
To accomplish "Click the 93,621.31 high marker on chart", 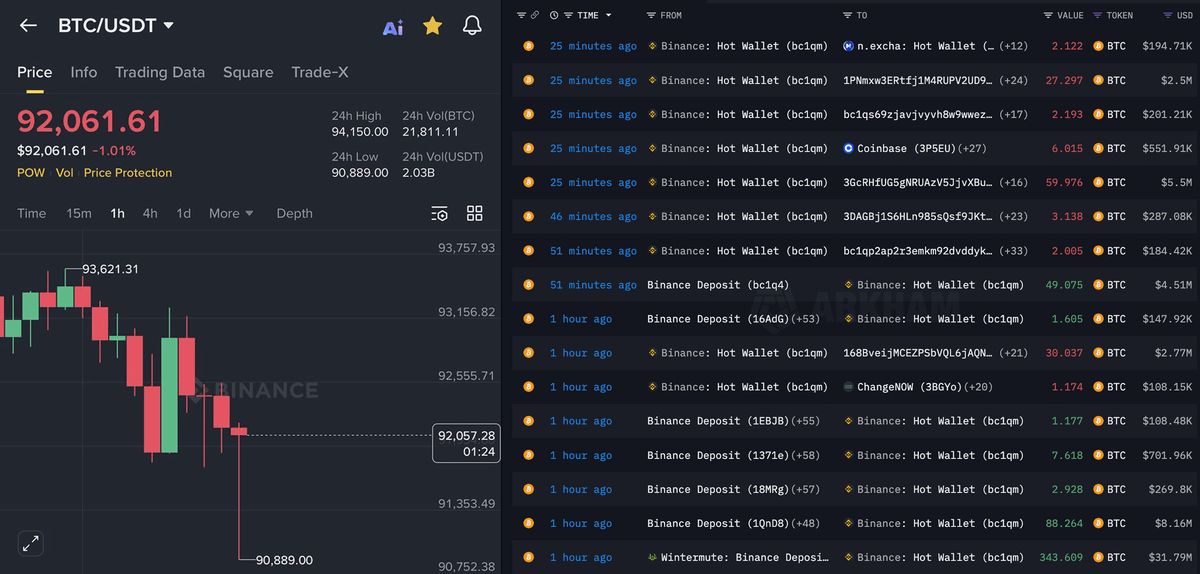I will pyautogui.click(x=110, y=269).
